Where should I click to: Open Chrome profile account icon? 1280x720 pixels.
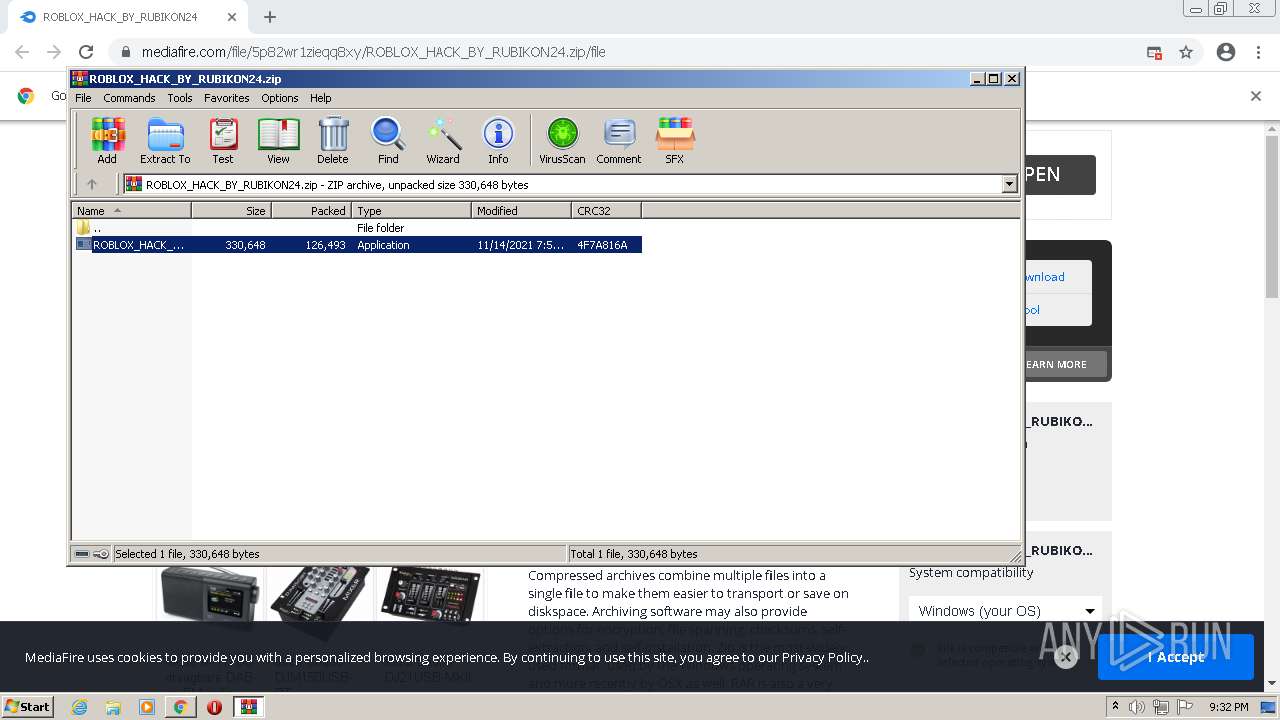pos(1226,52)
